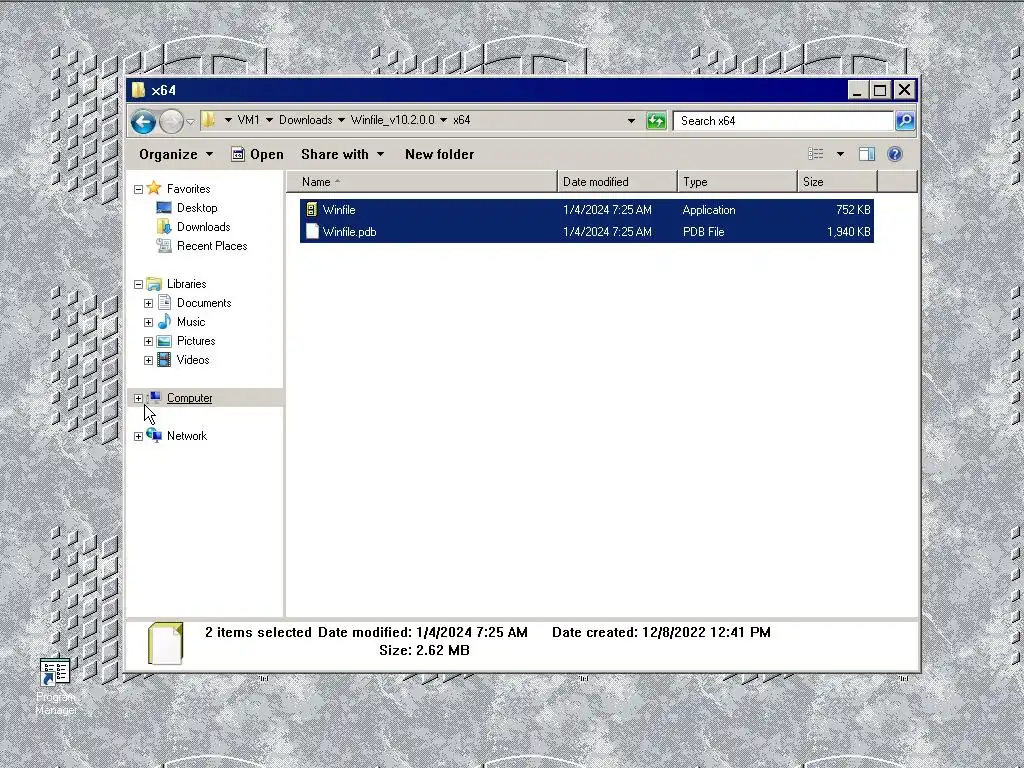1024x768 pixels.
Task: Click VM1 in the address breadcrumb
Action: [x=248, y=120]
